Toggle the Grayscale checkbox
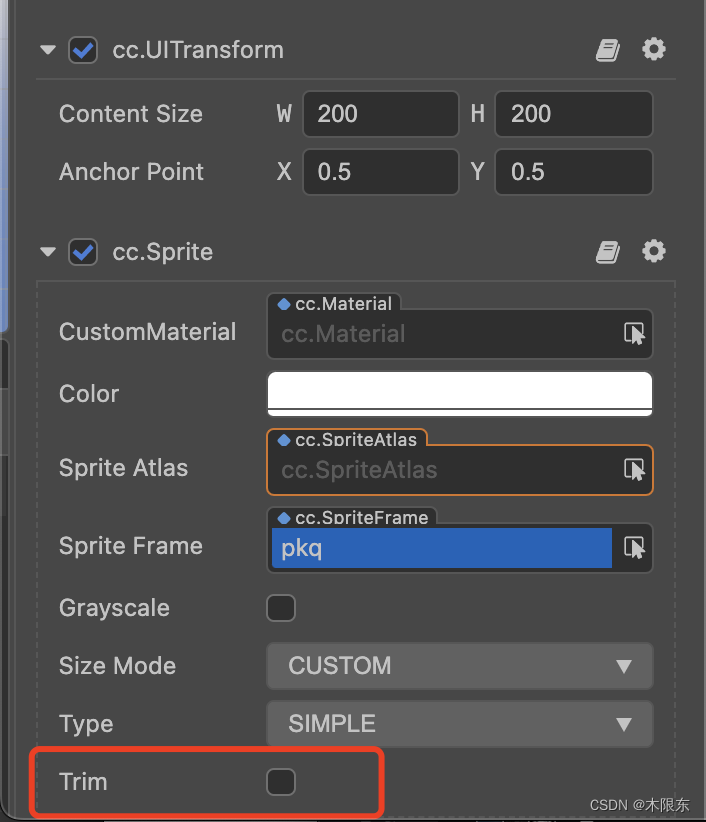The width and height of the screenshot is (706, 822). (281, 608)
